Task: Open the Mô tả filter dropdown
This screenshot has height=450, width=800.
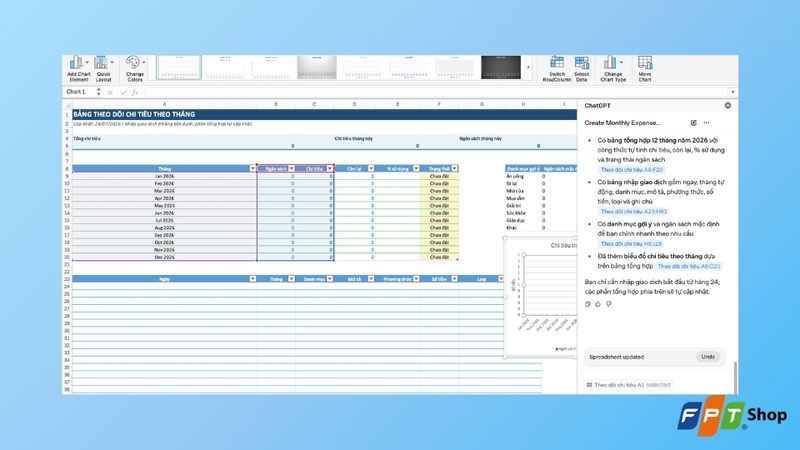Action: tap(371, 279)
